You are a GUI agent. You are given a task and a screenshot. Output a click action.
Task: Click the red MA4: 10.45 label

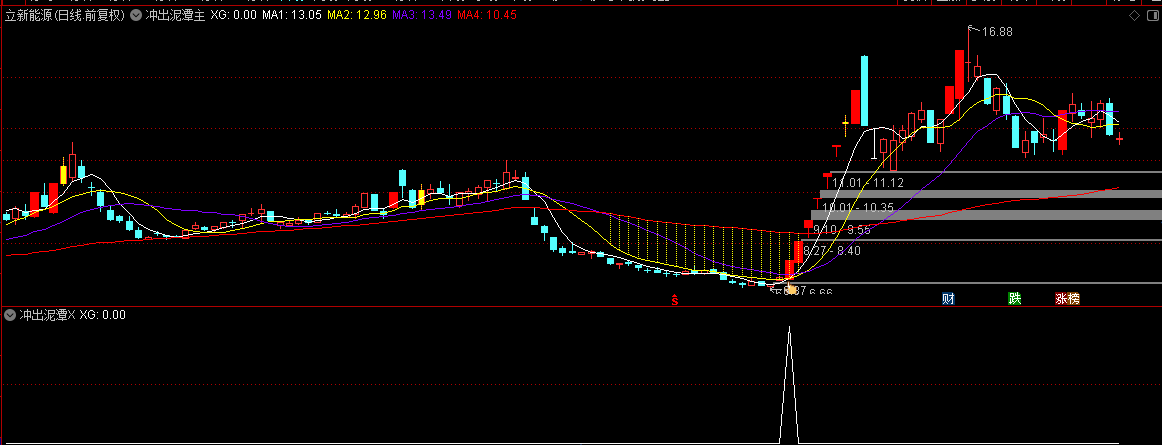click(x=487, y=15)
